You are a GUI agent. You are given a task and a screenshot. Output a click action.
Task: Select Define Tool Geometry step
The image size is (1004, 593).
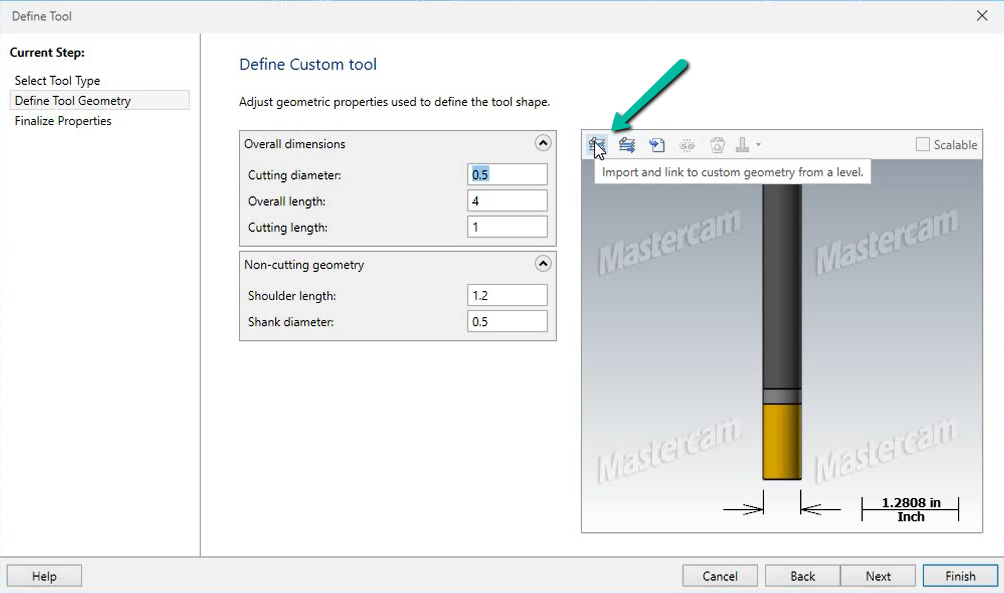click(99, 101)
